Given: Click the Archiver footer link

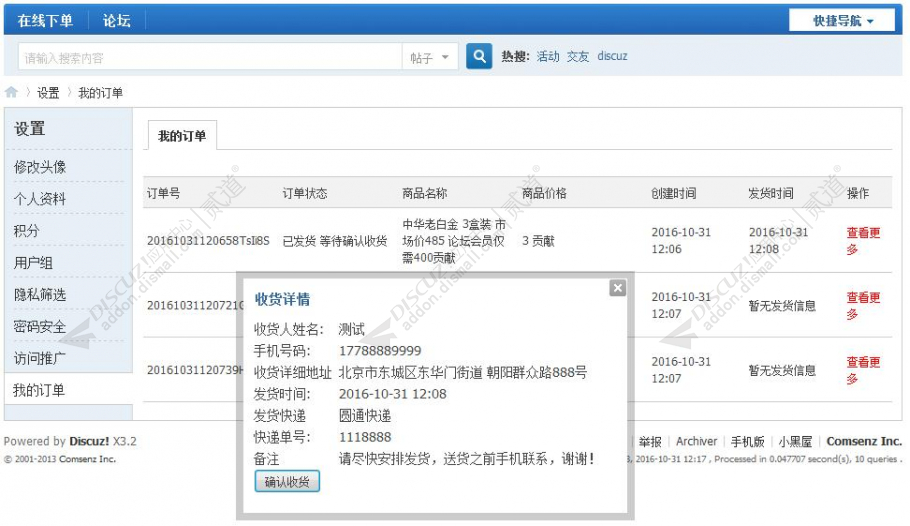Looking at the screenshot, I should click(696, 441).
